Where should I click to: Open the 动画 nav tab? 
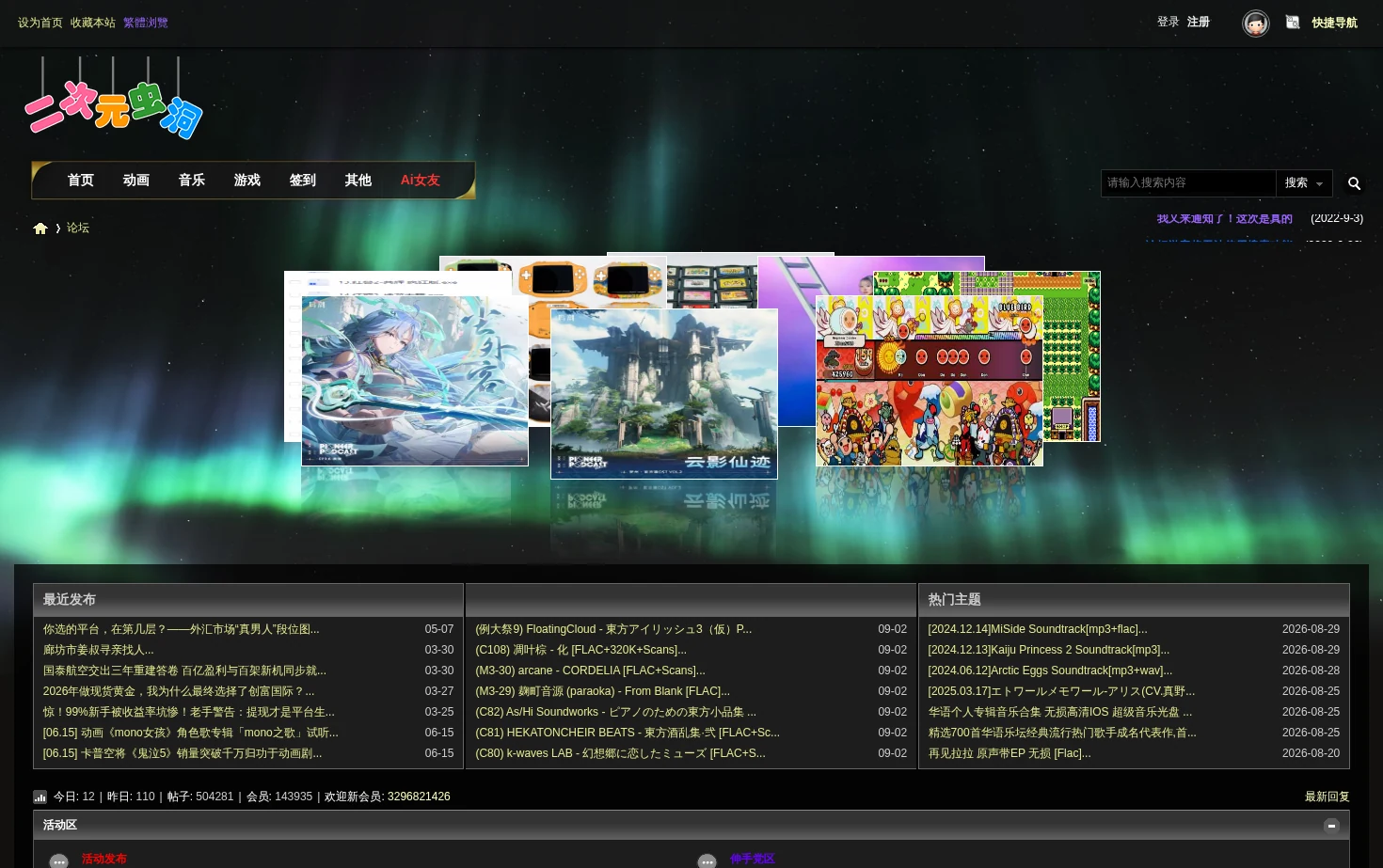(x=136, y=180)
